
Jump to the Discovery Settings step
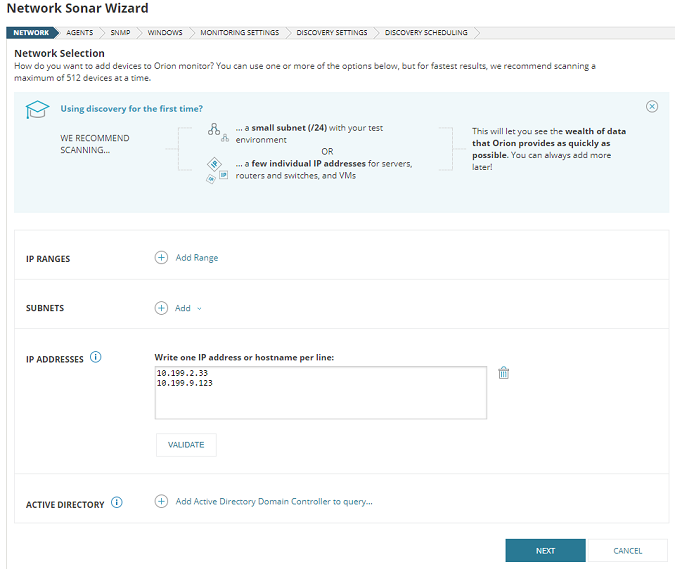[331, 33]
